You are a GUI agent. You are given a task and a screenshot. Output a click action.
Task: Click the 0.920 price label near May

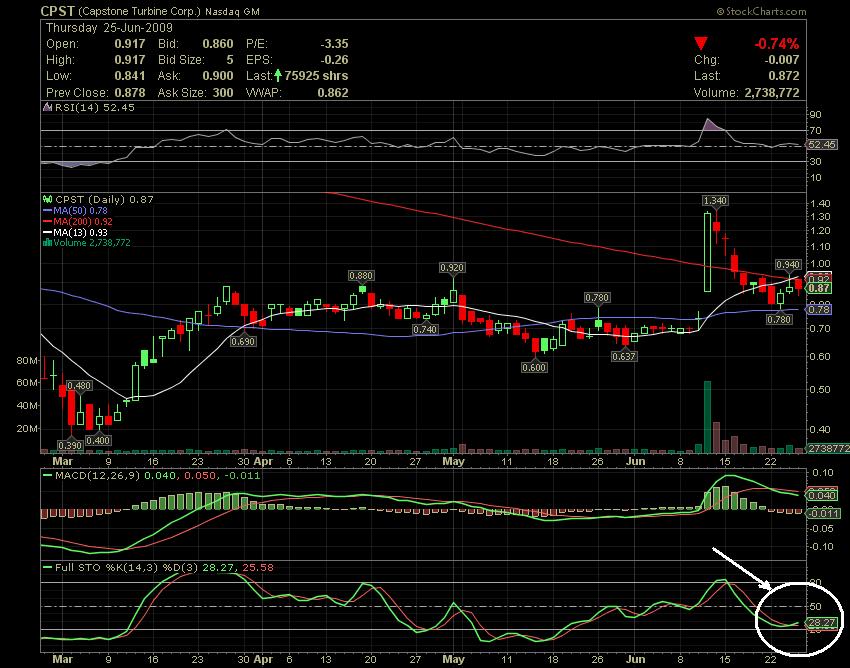(452, 267)
